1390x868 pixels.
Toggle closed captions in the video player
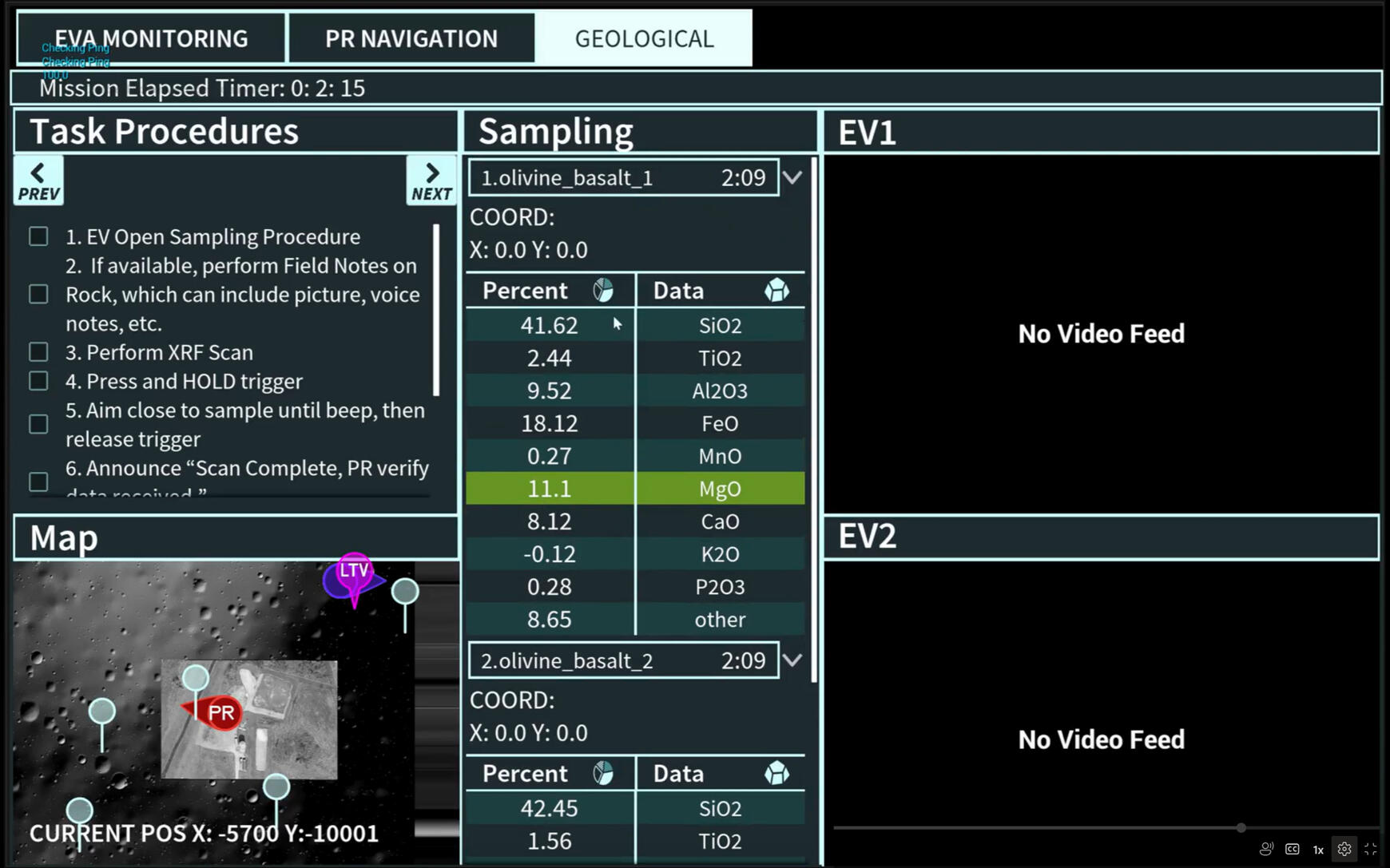[x=1292, y=849]
